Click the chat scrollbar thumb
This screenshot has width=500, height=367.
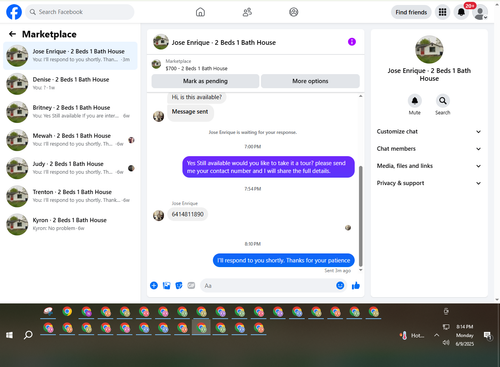[x=360, y=216]
